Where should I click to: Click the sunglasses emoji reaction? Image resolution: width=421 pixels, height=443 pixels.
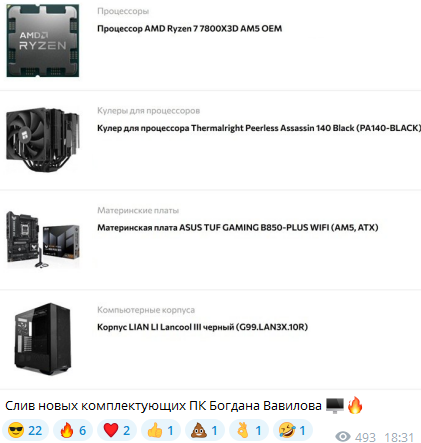[25, 430]
